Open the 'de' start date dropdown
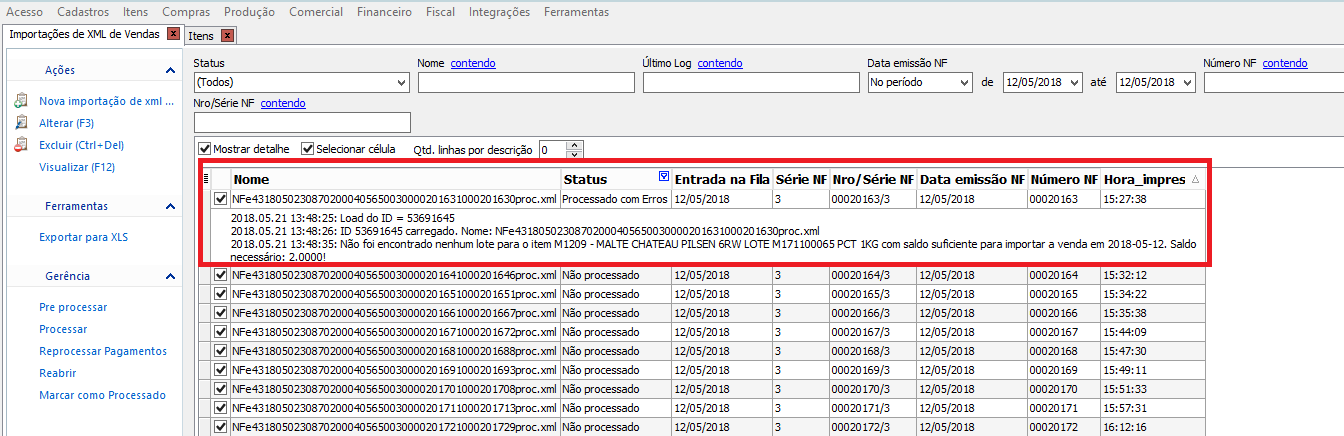The height and width of the screenshot is (436, 1344). pyautogui.click(x=1075, y=82)
